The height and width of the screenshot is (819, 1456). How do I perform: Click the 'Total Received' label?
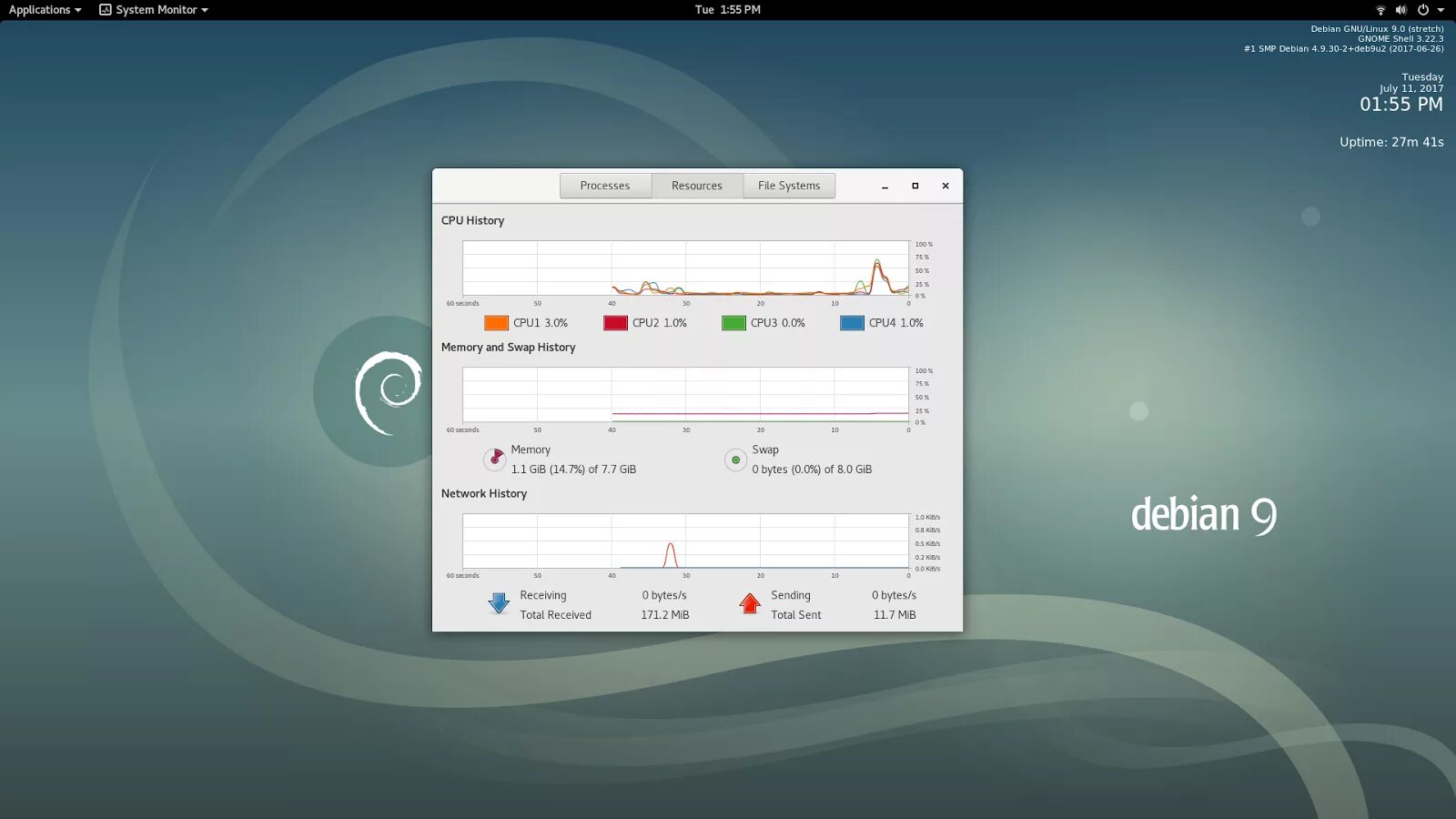(556, 615)
